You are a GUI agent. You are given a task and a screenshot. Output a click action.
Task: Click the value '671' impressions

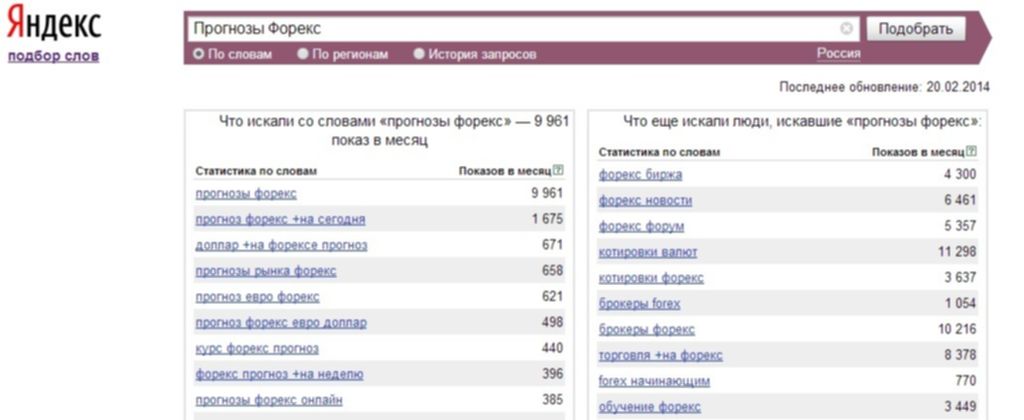click(552, 246)
